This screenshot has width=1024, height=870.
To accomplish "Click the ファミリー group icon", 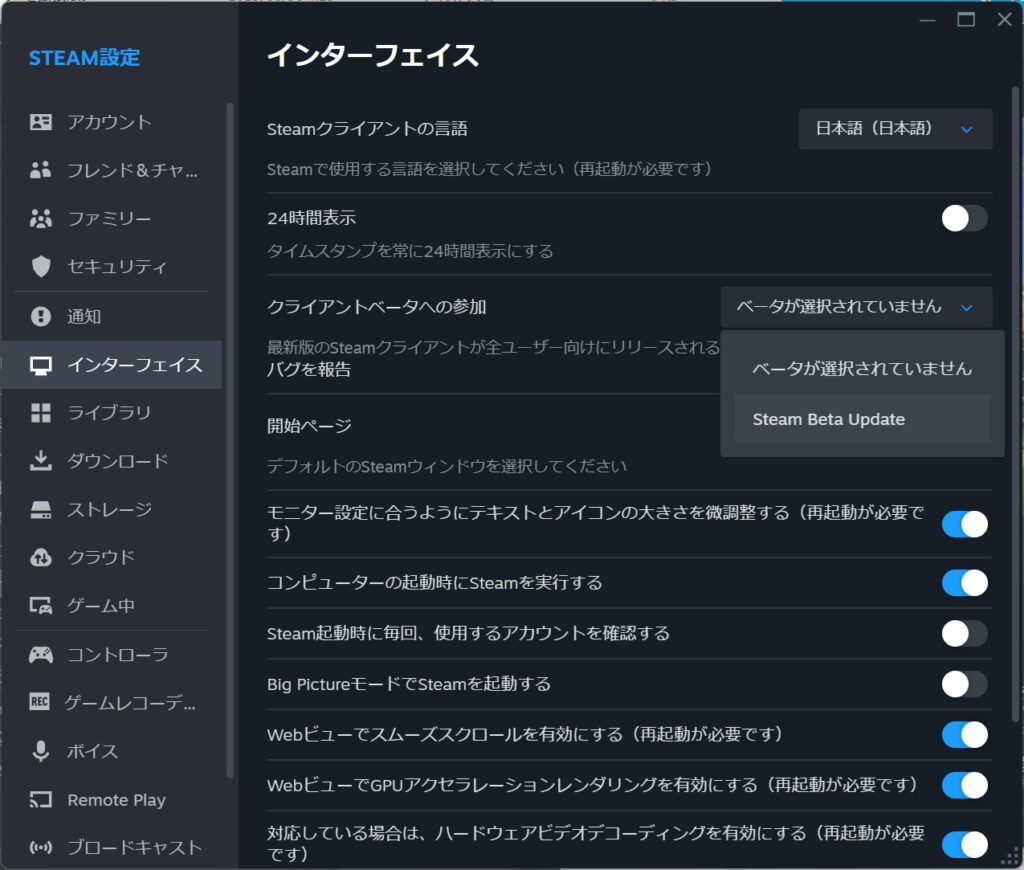I will (x=40, y=218).
